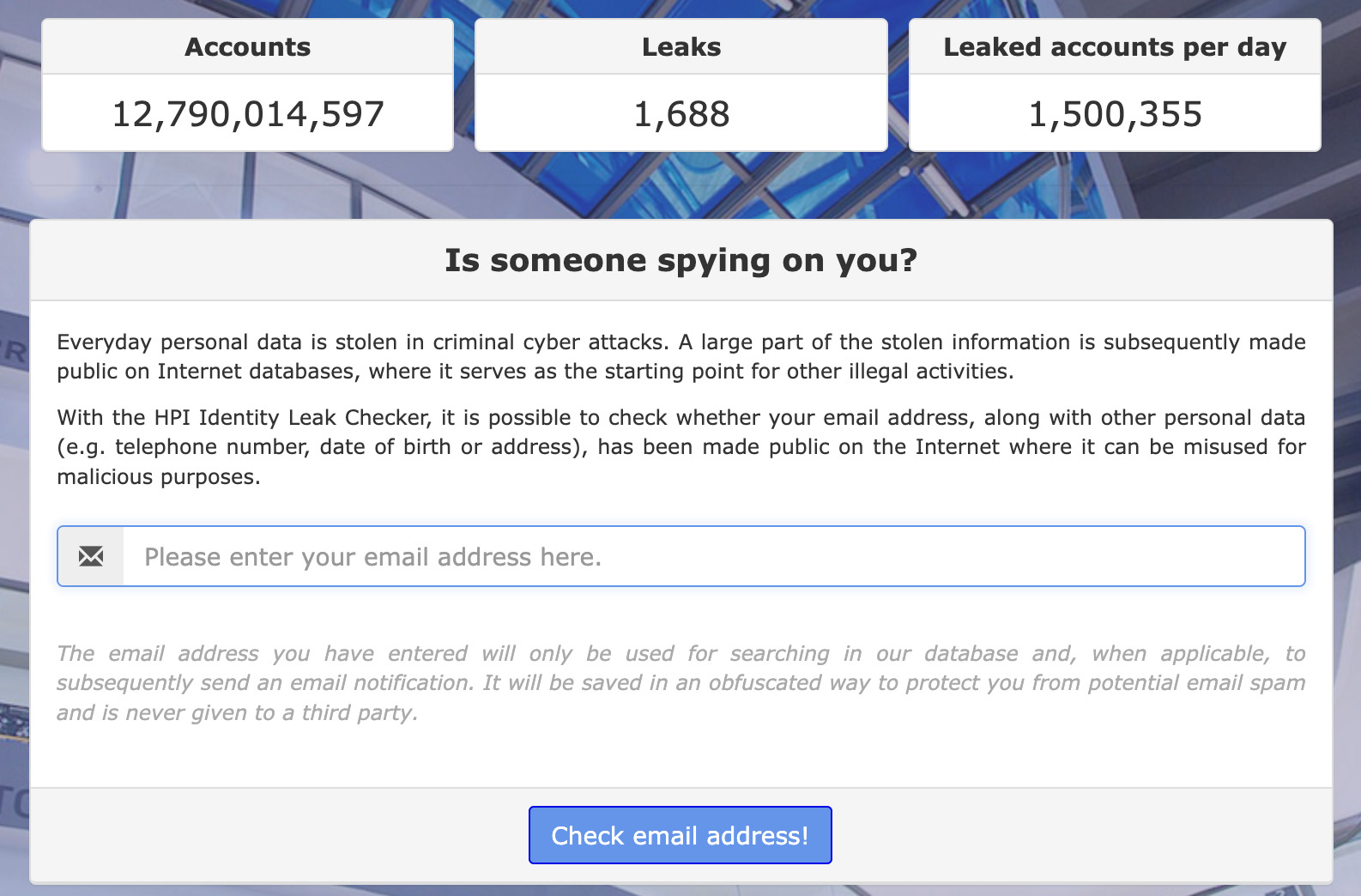Screen dimensions: 1361x896
Task: Click the Leaks statistics card
Action: tap(681, 85)
